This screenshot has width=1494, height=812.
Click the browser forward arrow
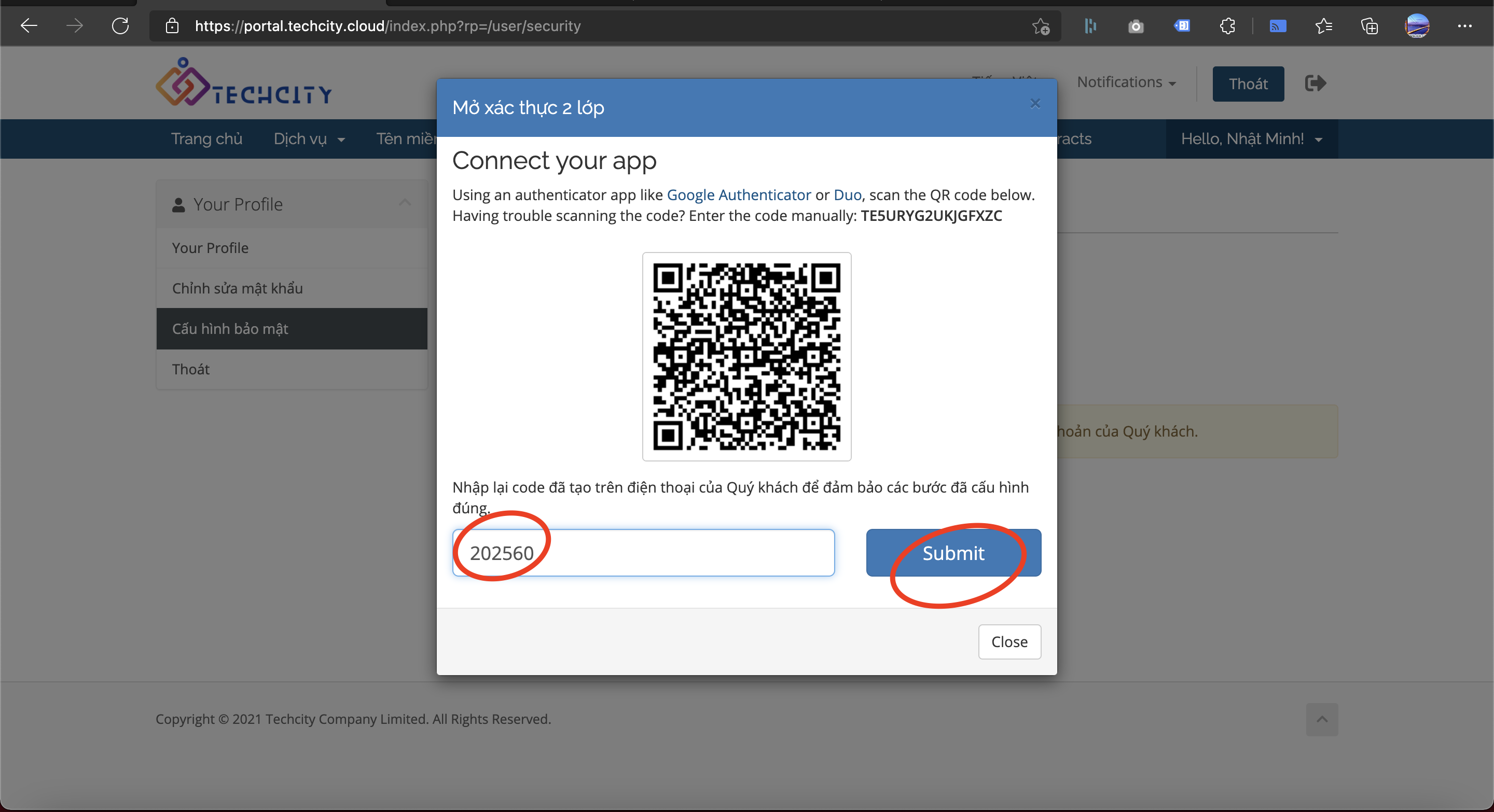(74, 26)
